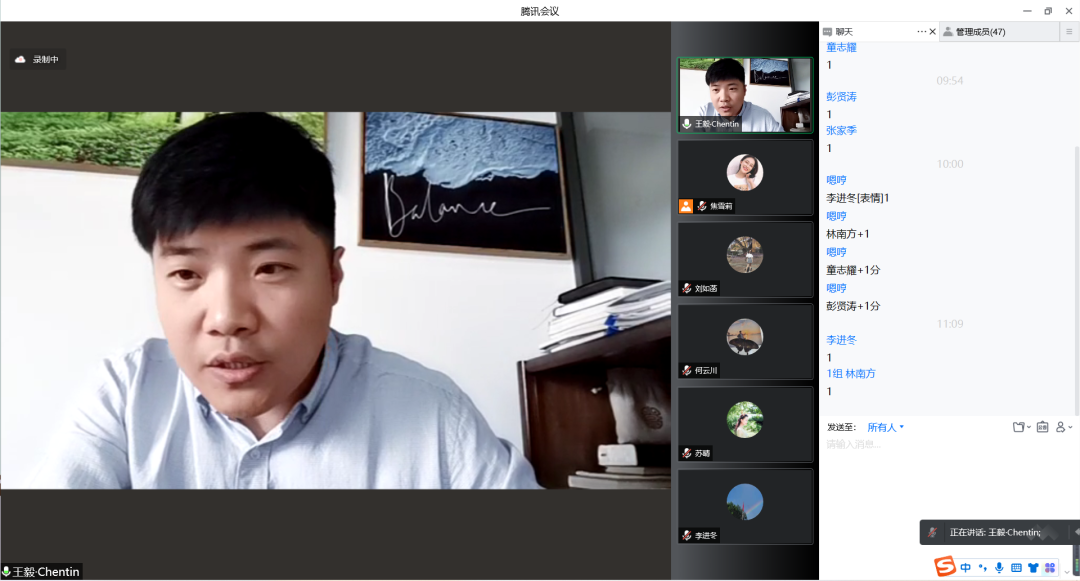Open the 所有人 send-to dropdown

click(885, 427)
